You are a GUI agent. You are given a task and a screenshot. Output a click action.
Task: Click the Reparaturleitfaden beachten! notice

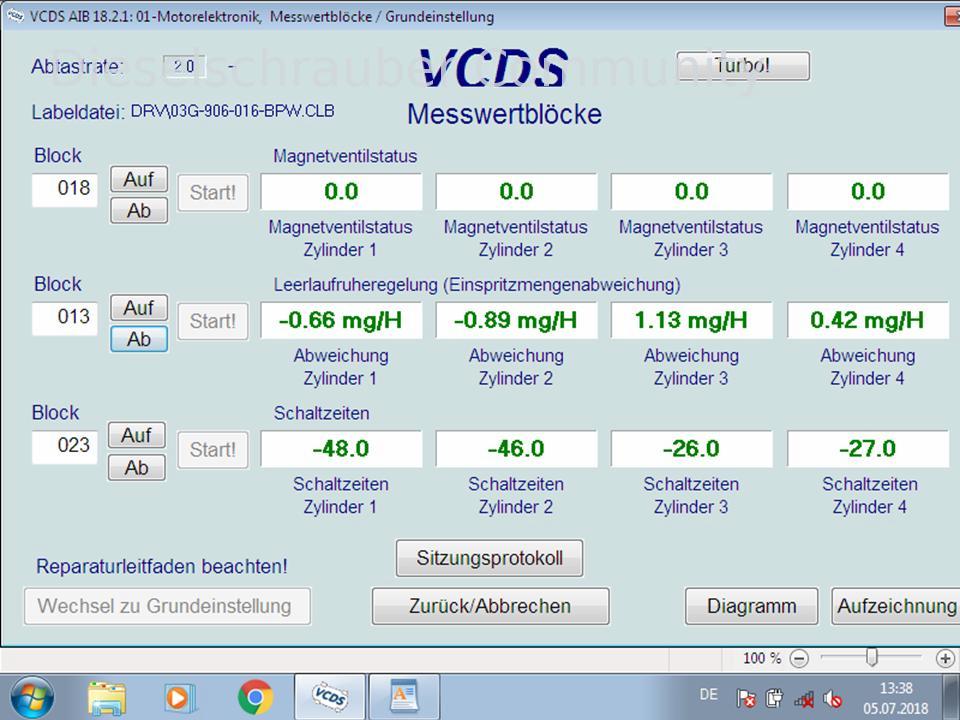click(x=162, y=566)
